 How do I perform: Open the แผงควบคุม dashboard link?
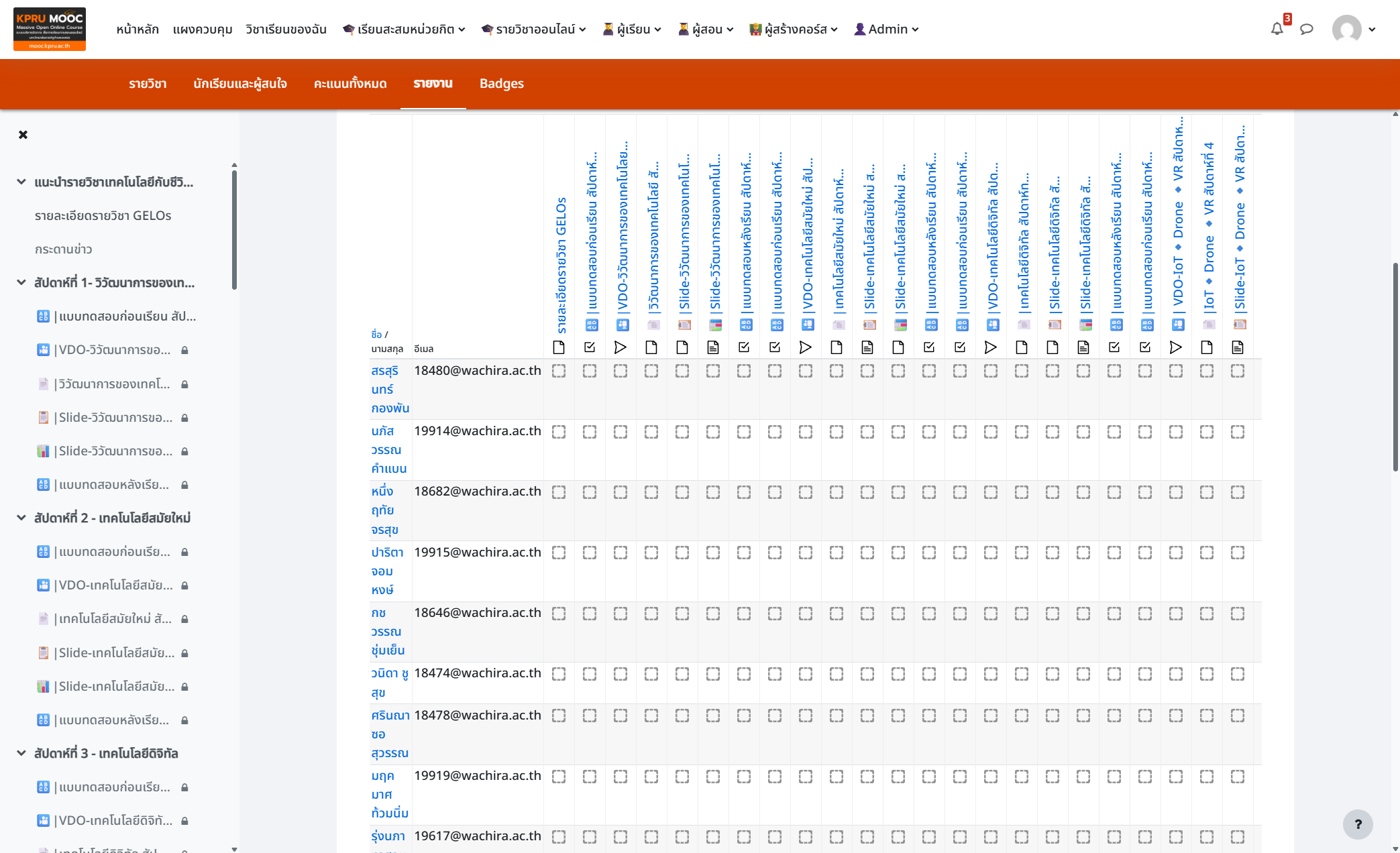click(203, 29)
